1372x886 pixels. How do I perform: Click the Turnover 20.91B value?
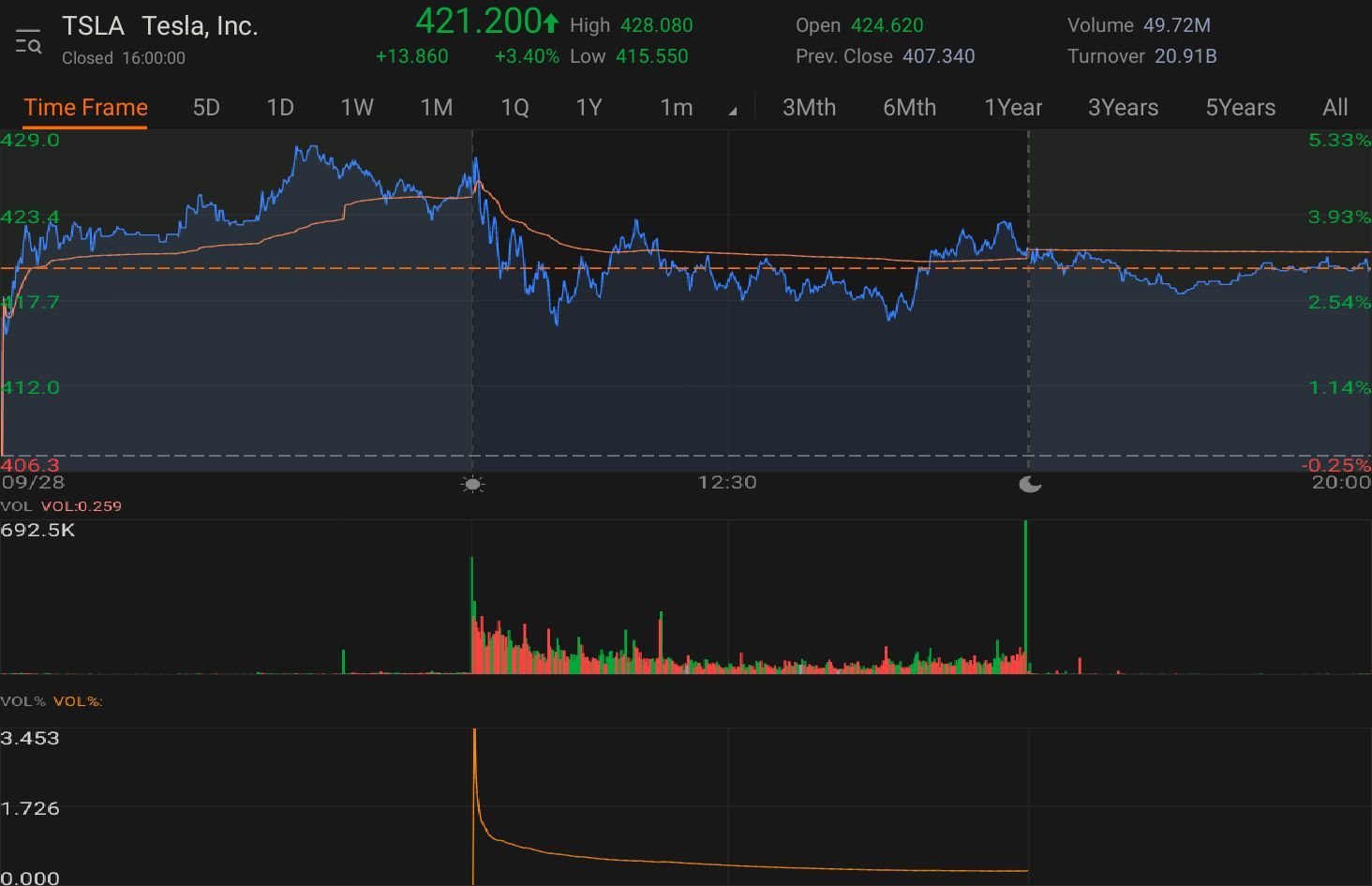(x=1186, y=56)
